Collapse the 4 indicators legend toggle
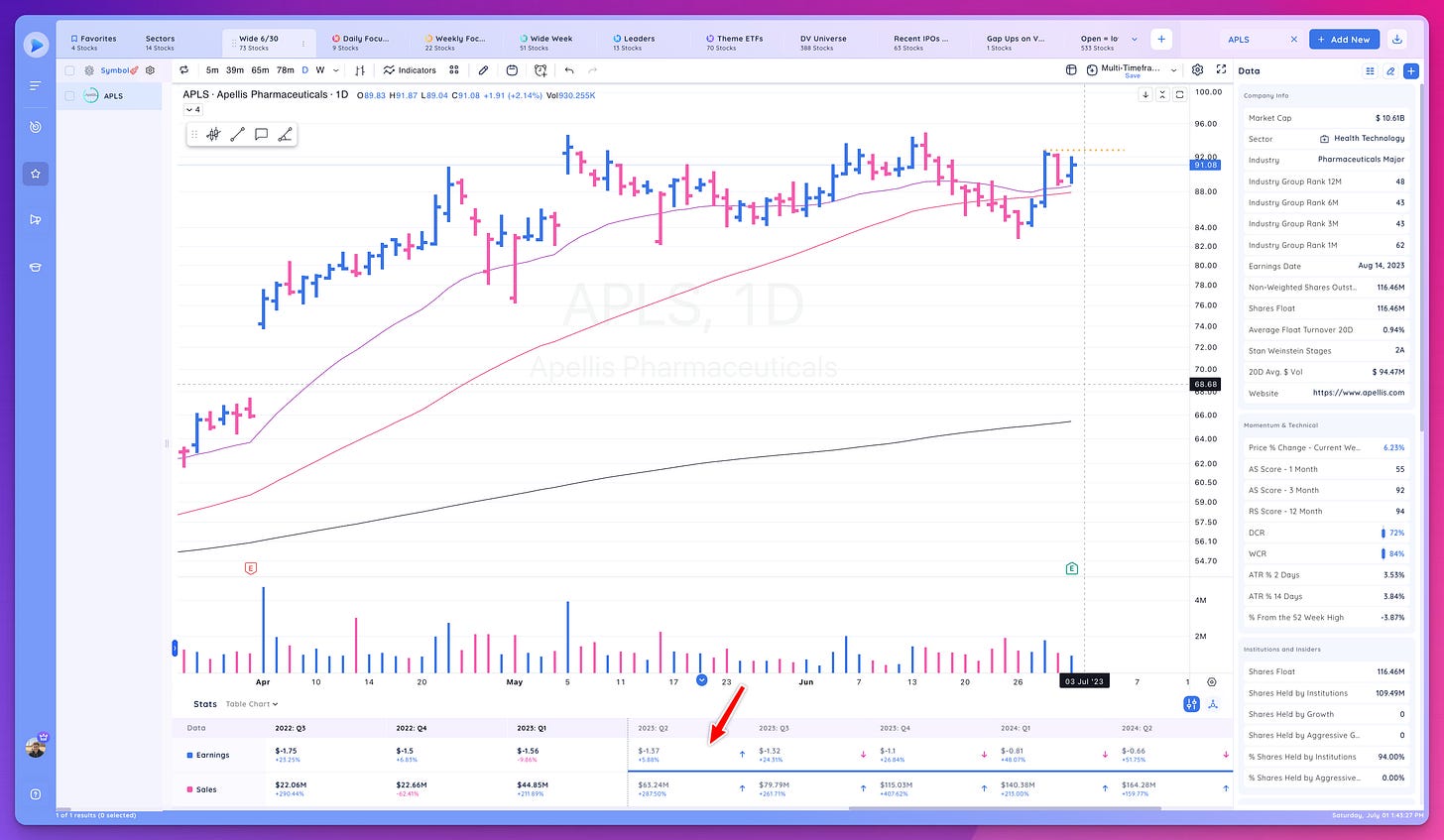1444x840 pixels. [x=193, y=110]
